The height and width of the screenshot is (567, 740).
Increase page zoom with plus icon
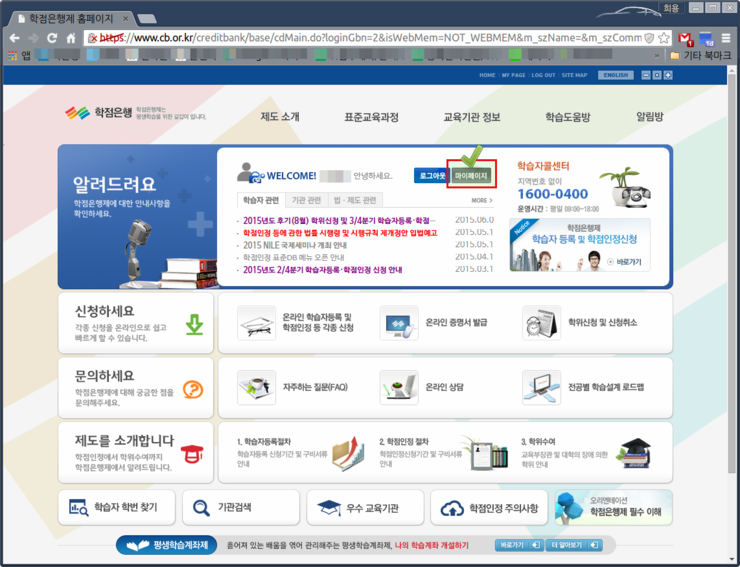(x=668, y=75)
